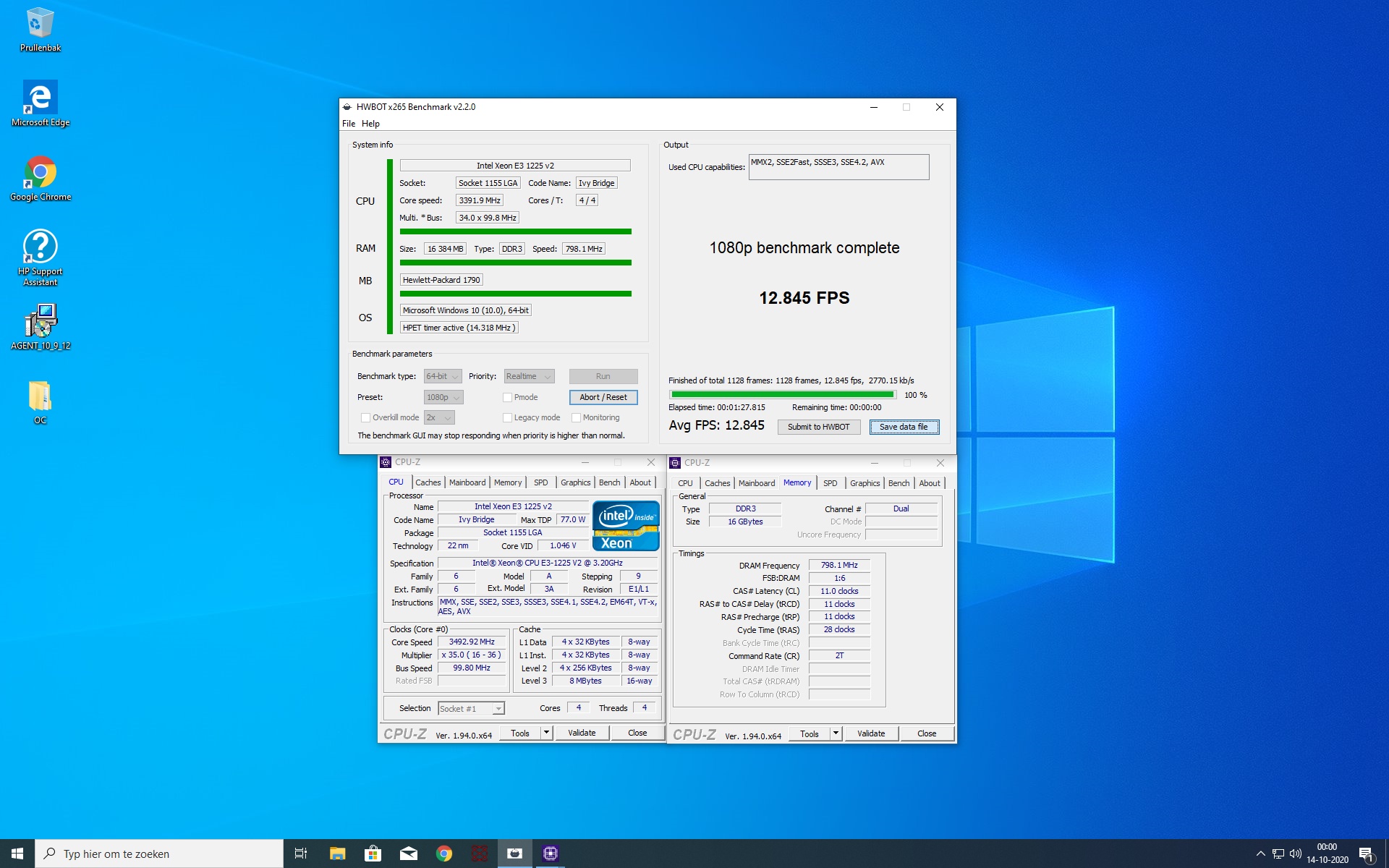The height and width of the screenshot is (868, 1389).
Task: Open SPD tab in right CPU-Z
Action: coord(831,483)
